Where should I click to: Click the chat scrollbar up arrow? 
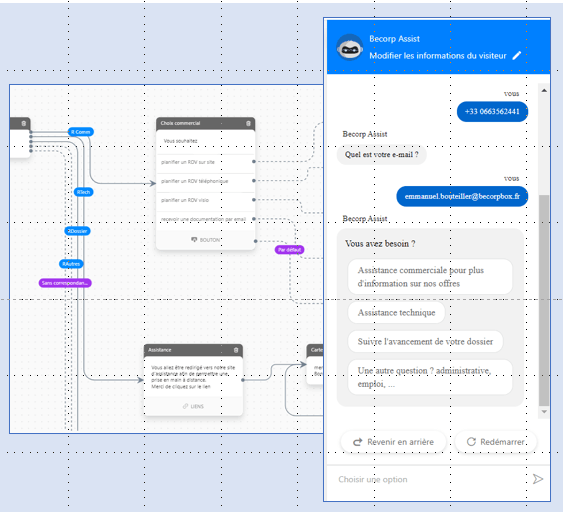[x=544, y=90]
